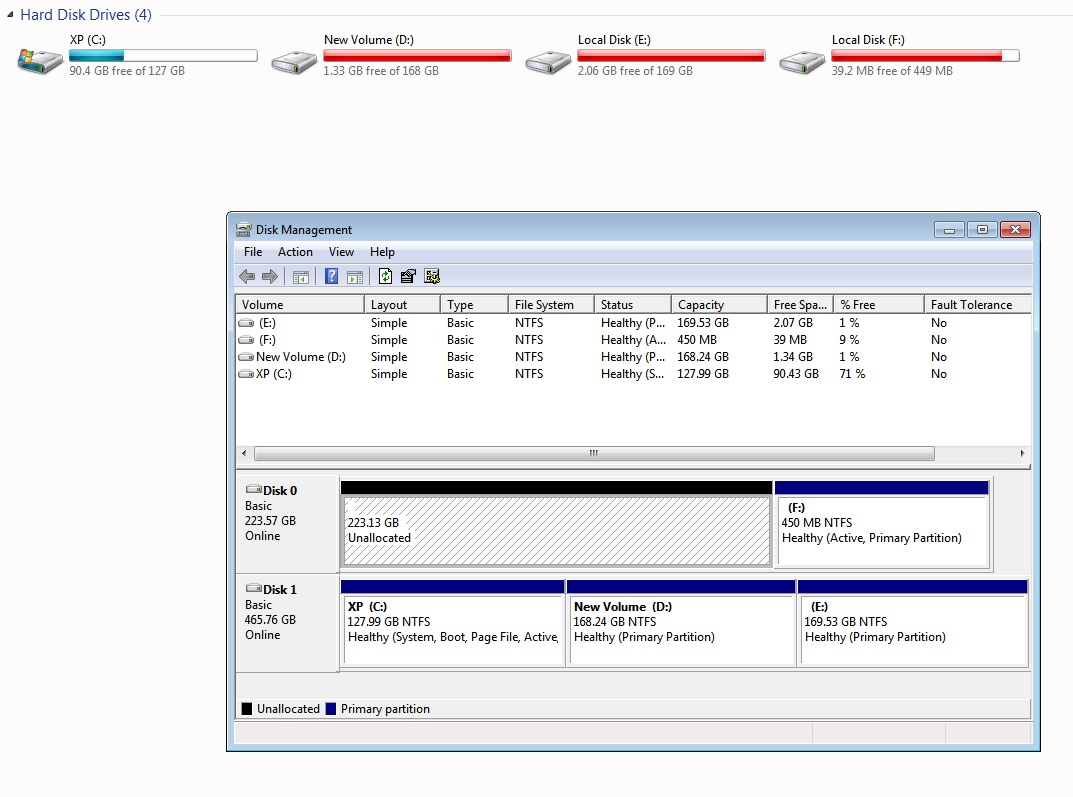The width and height of the screenshot is (1073, 797).
Task: Sort by the % Free column header
Action: point(879,304)
